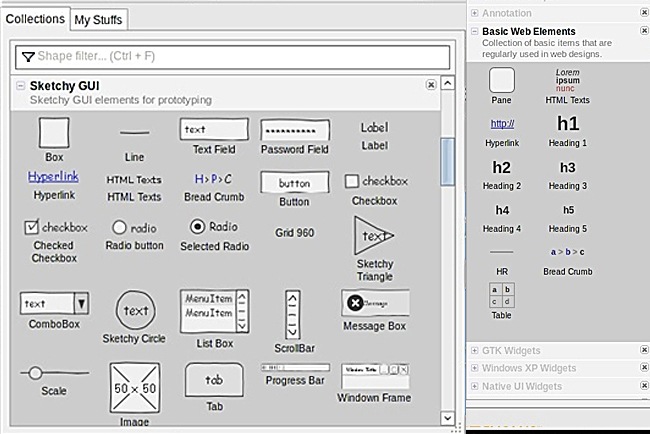The width and height of the screenshot is (650, 434).
Task: Click the Shape filter search field
Action: click(x=230, y=57)
